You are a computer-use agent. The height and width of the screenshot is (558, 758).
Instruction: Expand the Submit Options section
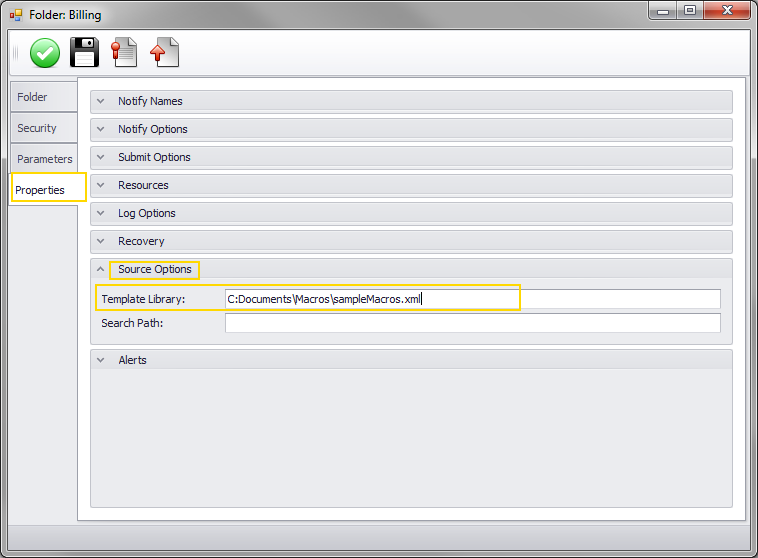click(411, 158)
